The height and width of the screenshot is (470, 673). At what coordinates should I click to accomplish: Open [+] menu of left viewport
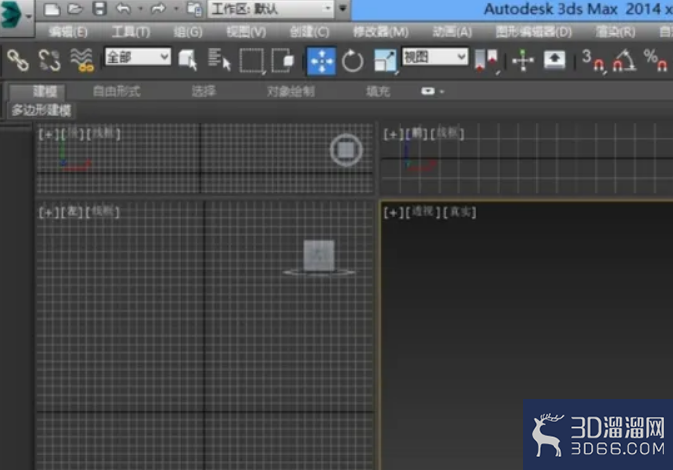click(49, 212)
